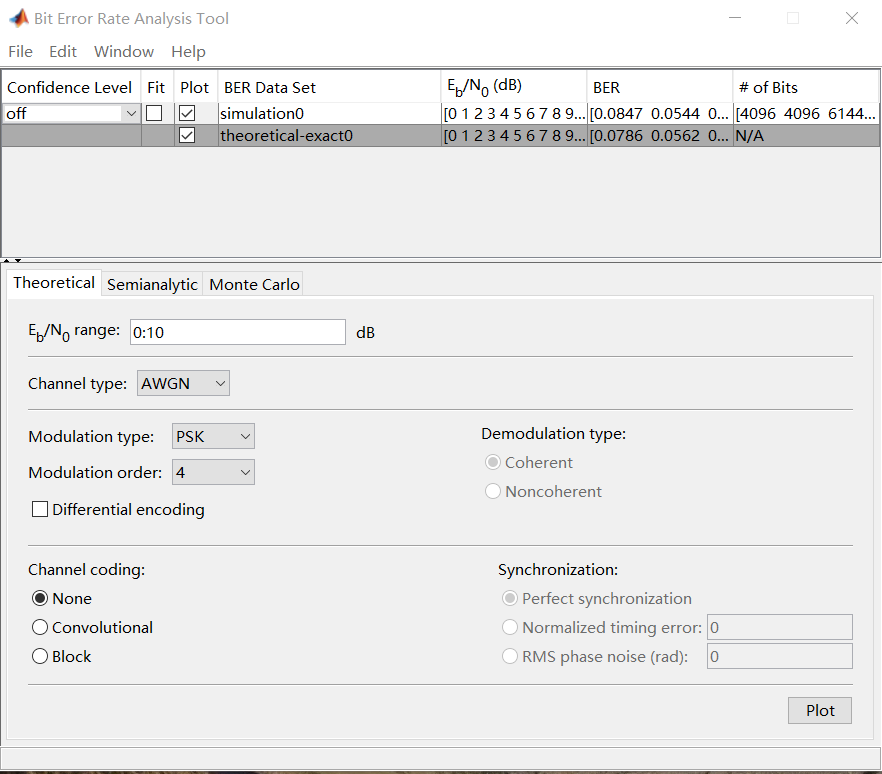Click the Plot button

click(820, 710)
